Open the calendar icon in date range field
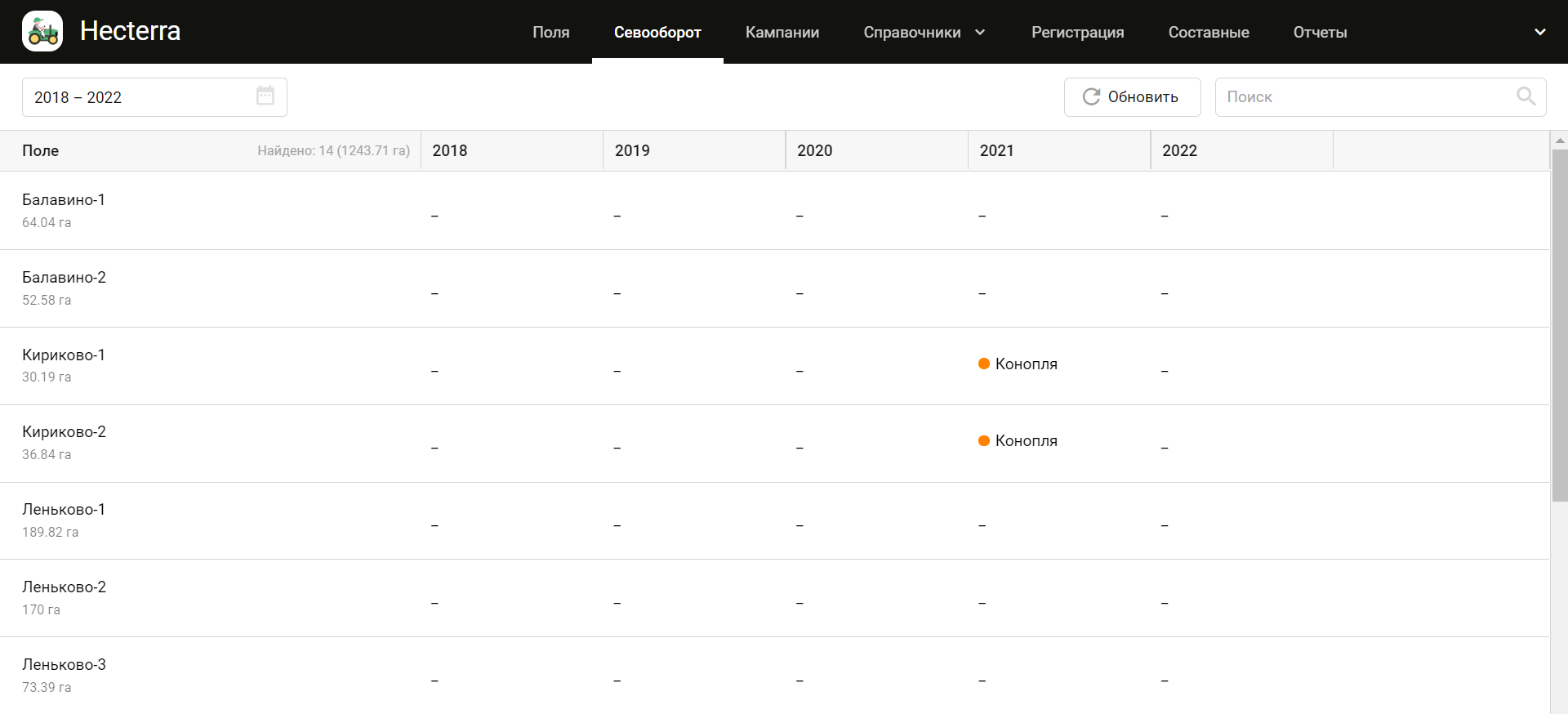 pos(265,96)
